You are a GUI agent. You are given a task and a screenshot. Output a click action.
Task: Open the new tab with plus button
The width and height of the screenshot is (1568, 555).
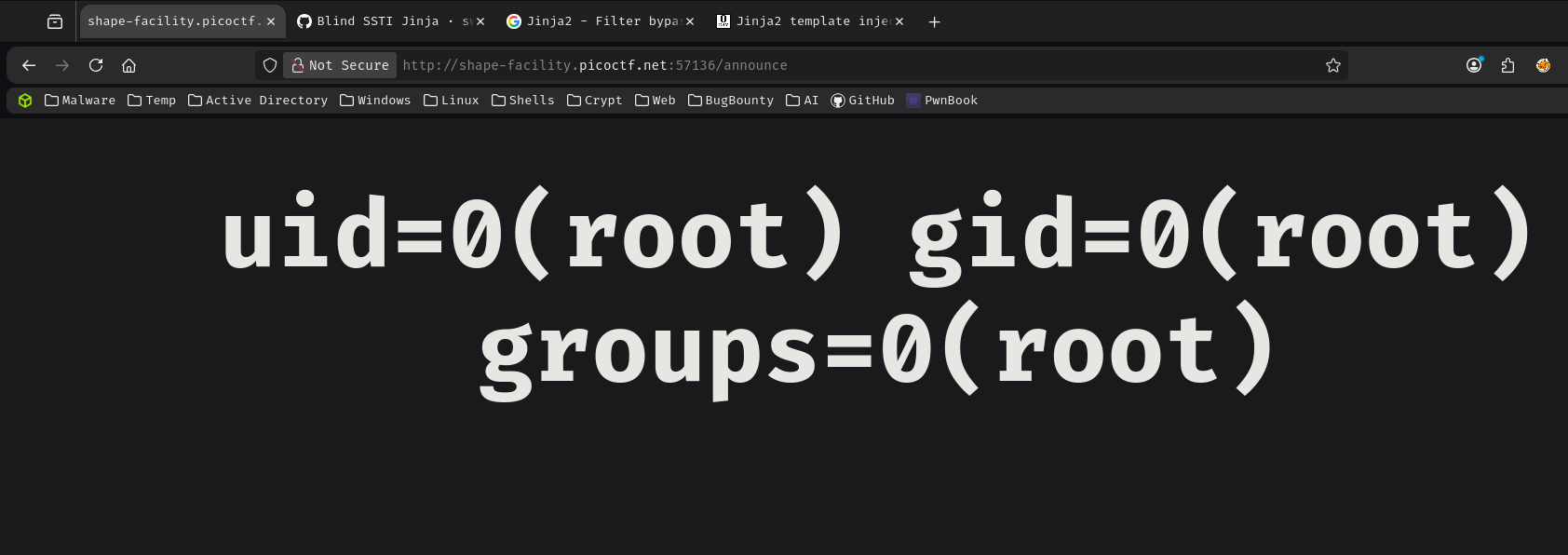934,21
